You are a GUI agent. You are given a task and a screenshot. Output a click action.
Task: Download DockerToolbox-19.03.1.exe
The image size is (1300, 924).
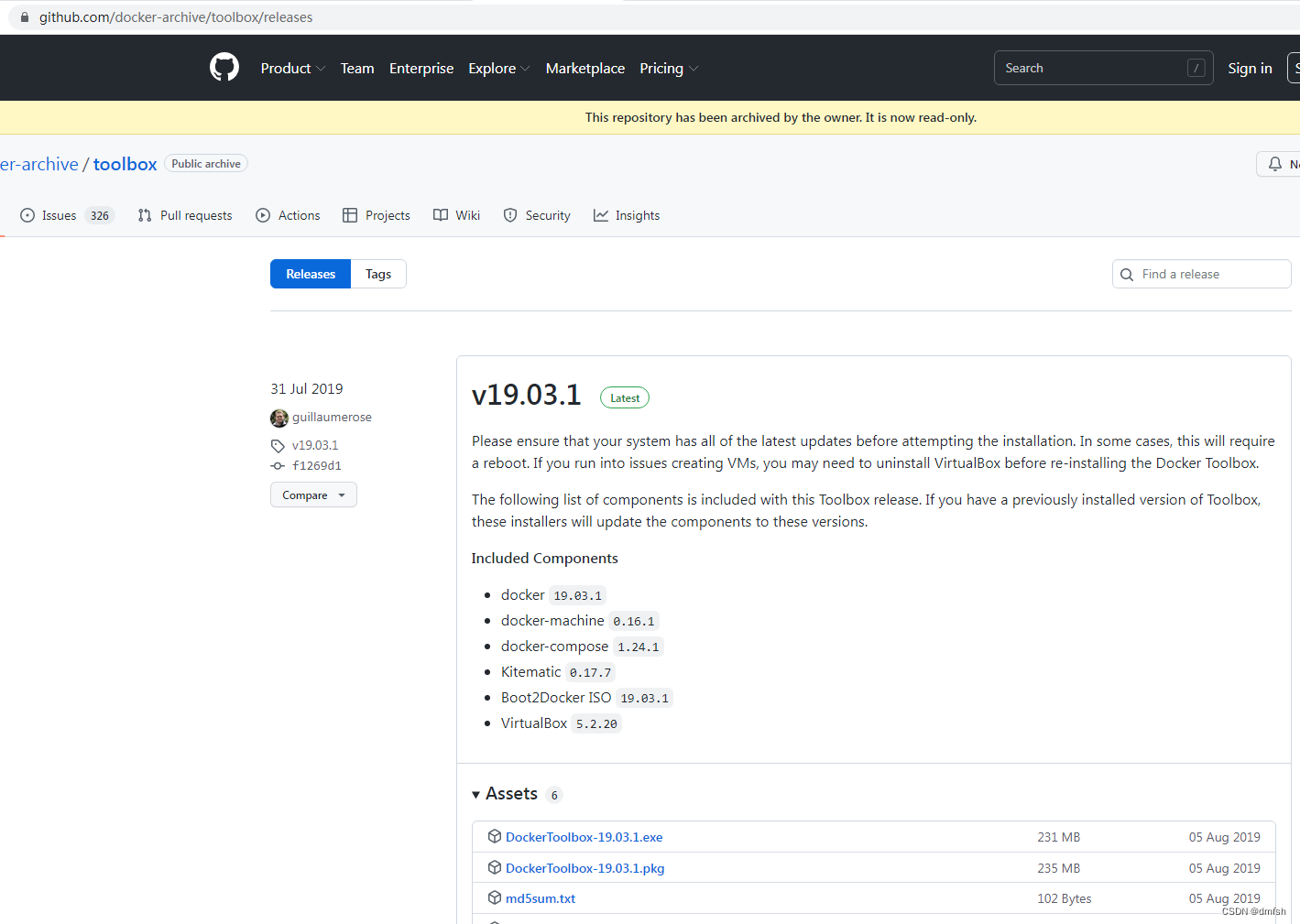tap(584, 837)
